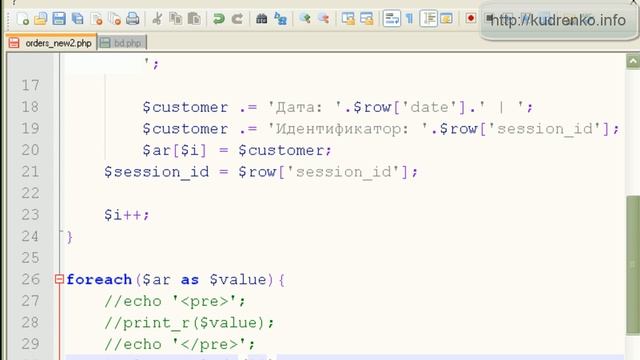The image size is (640, 360).
Task: Zoom out using the magnifier minus icon
Action: [324, 19]
